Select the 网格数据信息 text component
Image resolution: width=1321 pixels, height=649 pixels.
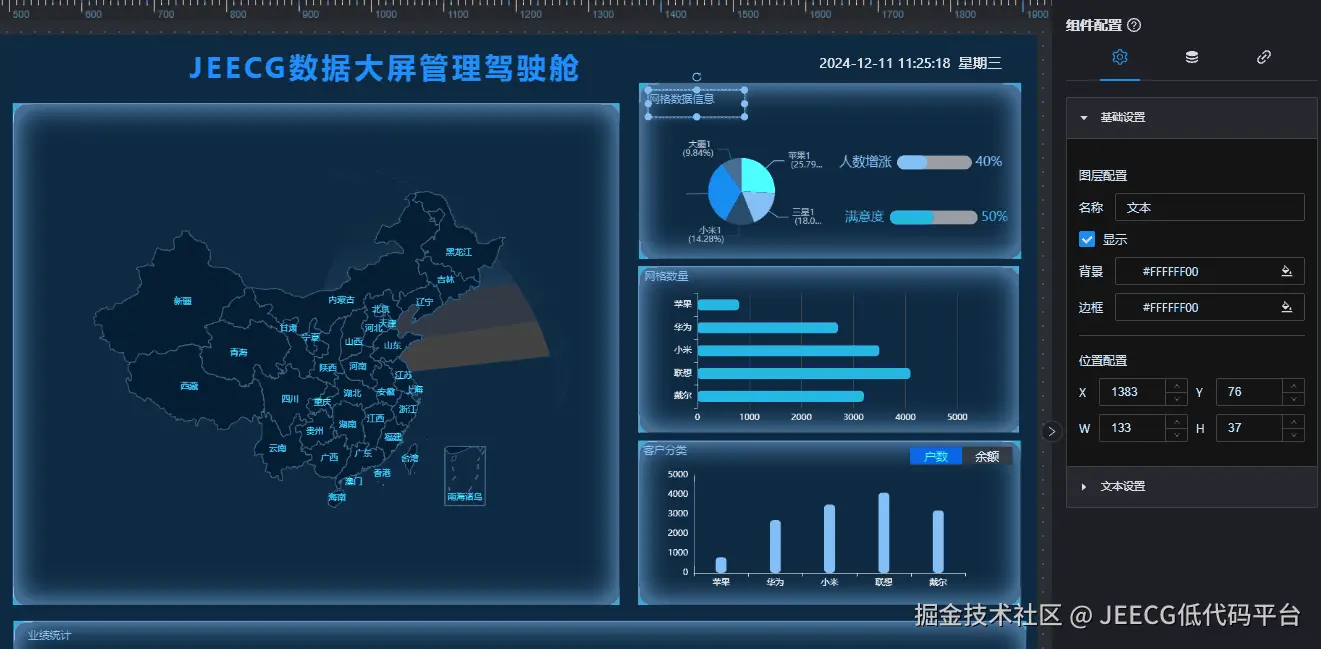(696, 103)
